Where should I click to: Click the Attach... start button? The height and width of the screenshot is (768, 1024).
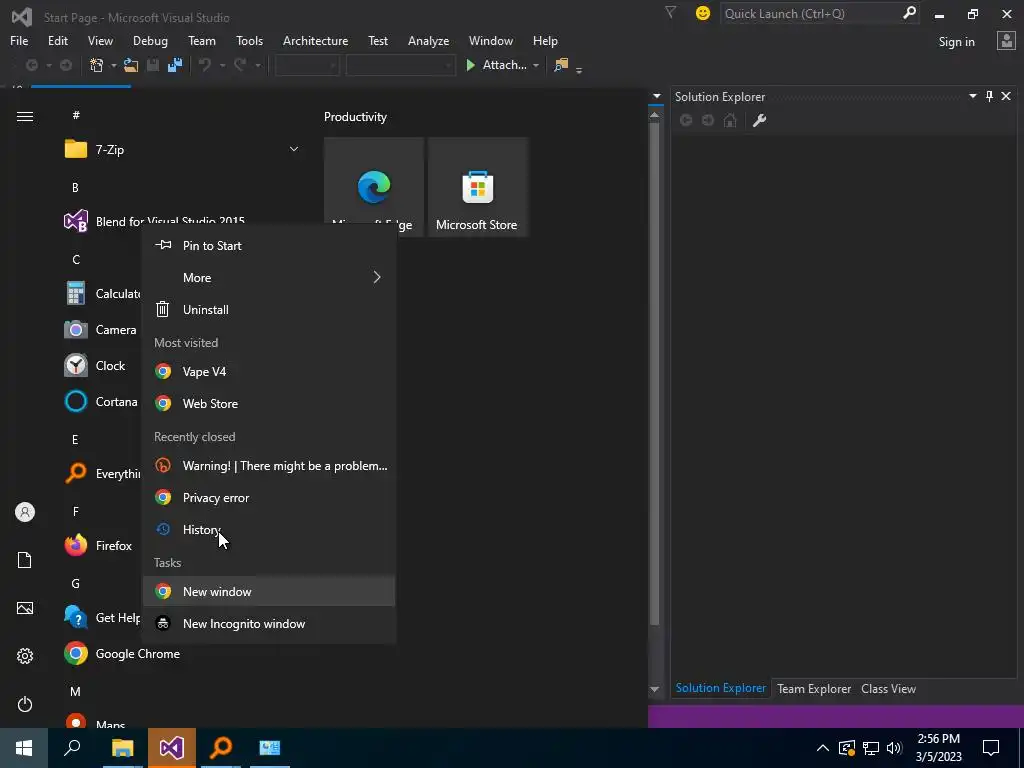[x=498, y=65]
